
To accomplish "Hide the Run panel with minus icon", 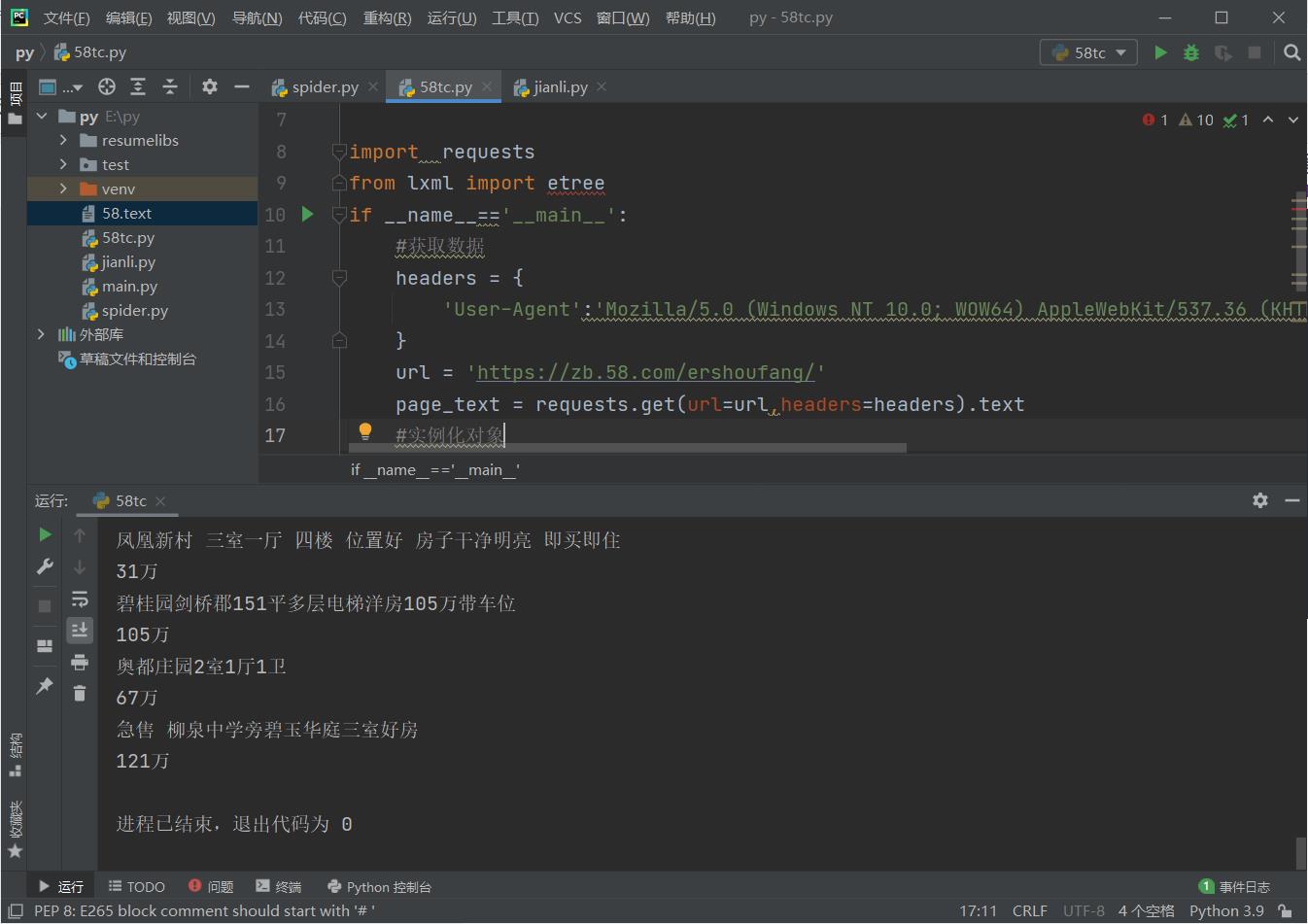I will pyautogui.click(x=1292, y=500).
